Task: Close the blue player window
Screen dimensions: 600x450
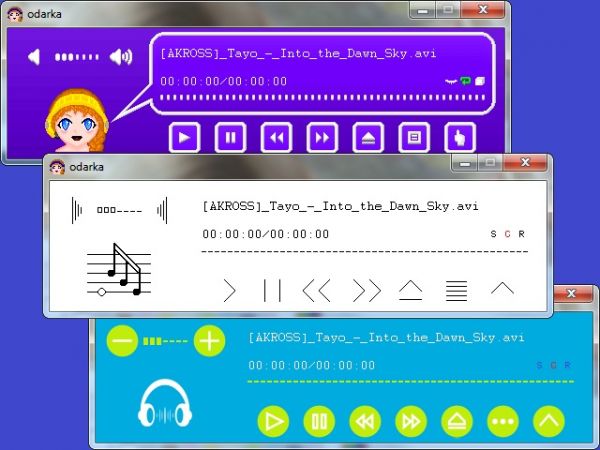Action: point(571,293)
